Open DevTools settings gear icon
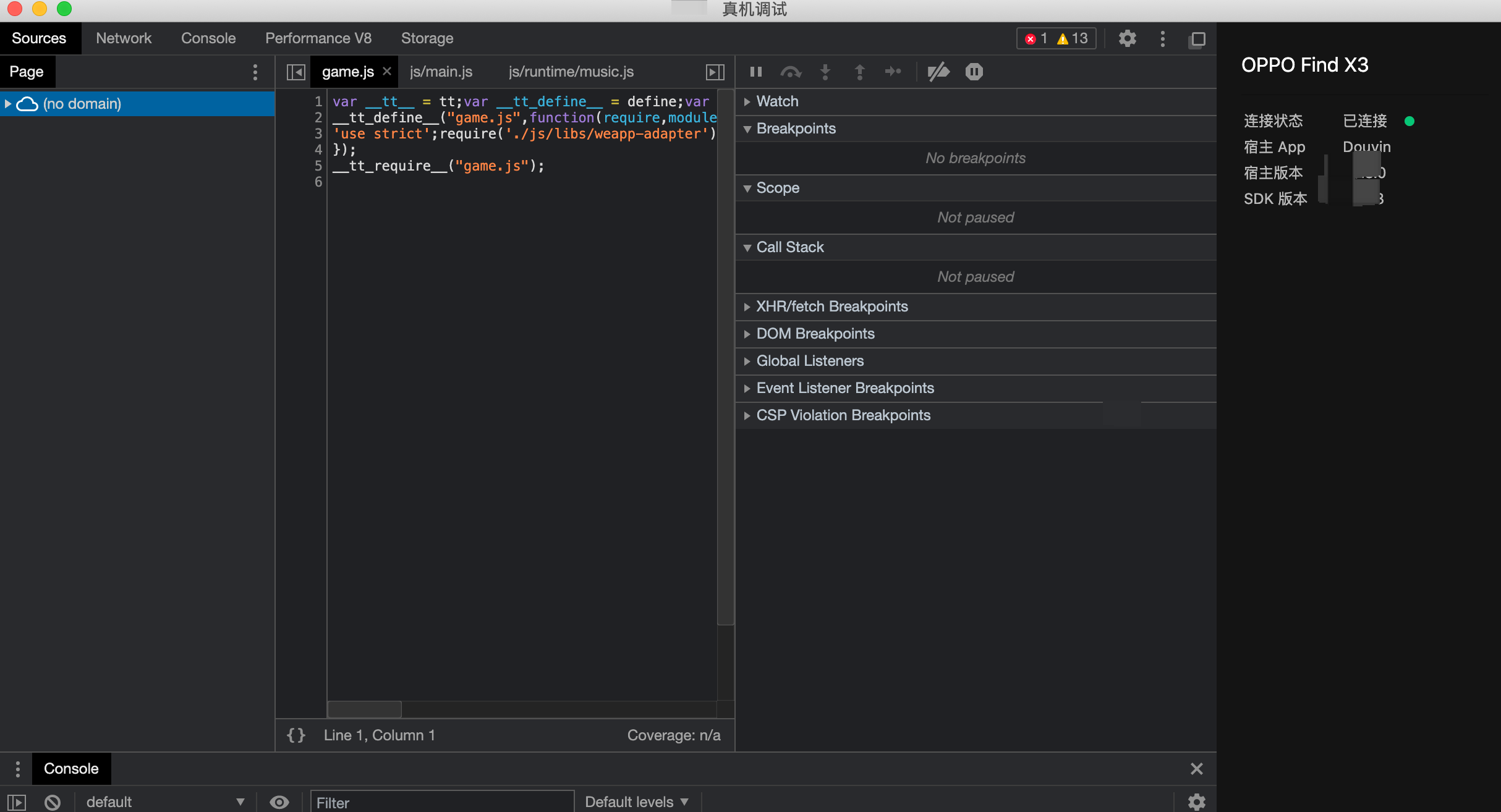 (x=1127, y=38)
